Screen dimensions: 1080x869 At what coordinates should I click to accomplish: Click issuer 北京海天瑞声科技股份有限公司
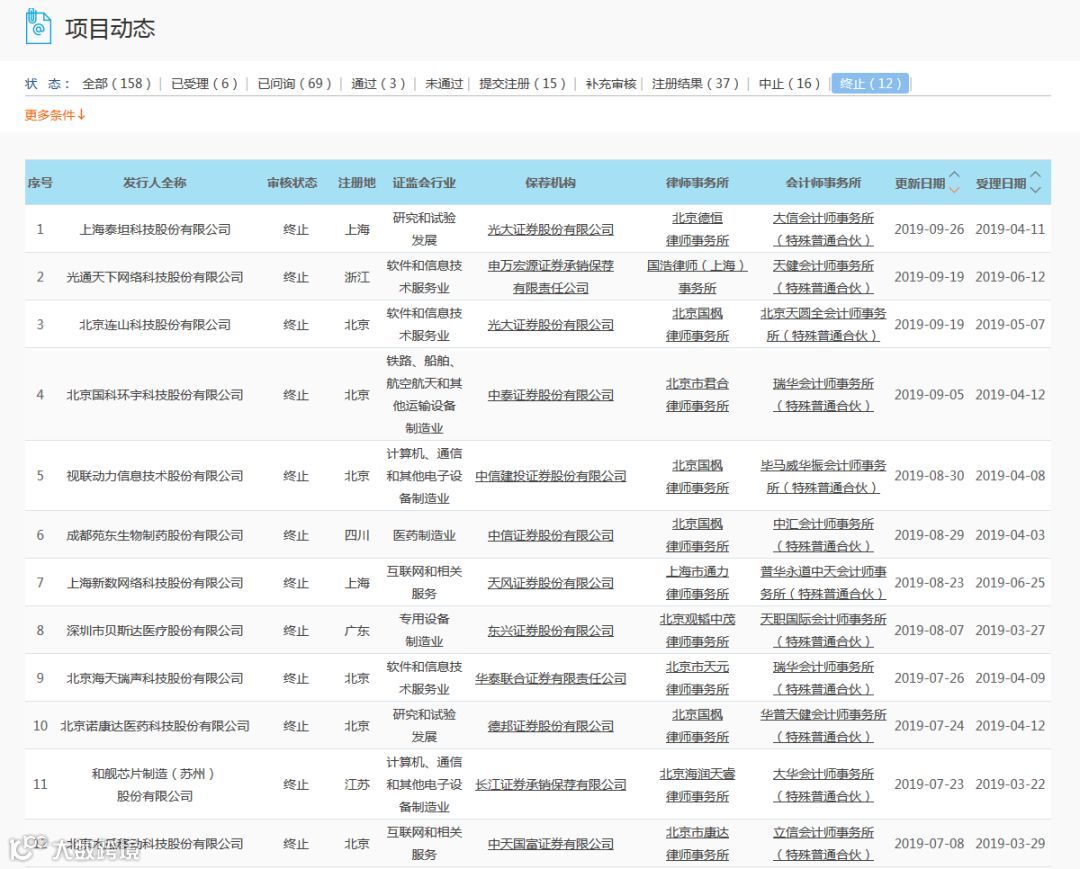pyautogui.click(x=155, y=678)
